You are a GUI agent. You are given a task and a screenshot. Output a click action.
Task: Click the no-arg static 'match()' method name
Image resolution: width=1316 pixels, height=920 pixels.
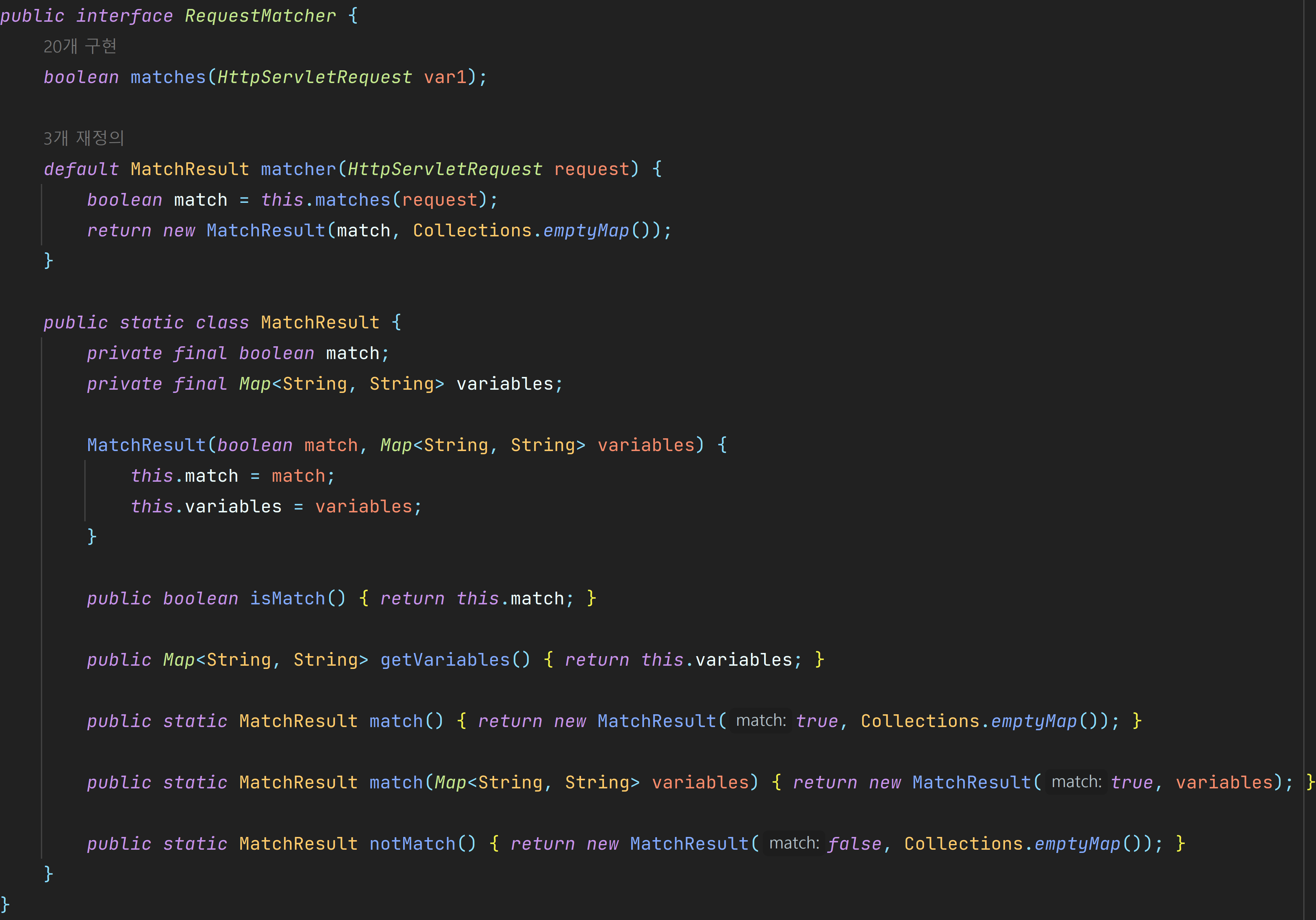pos(395,721)
